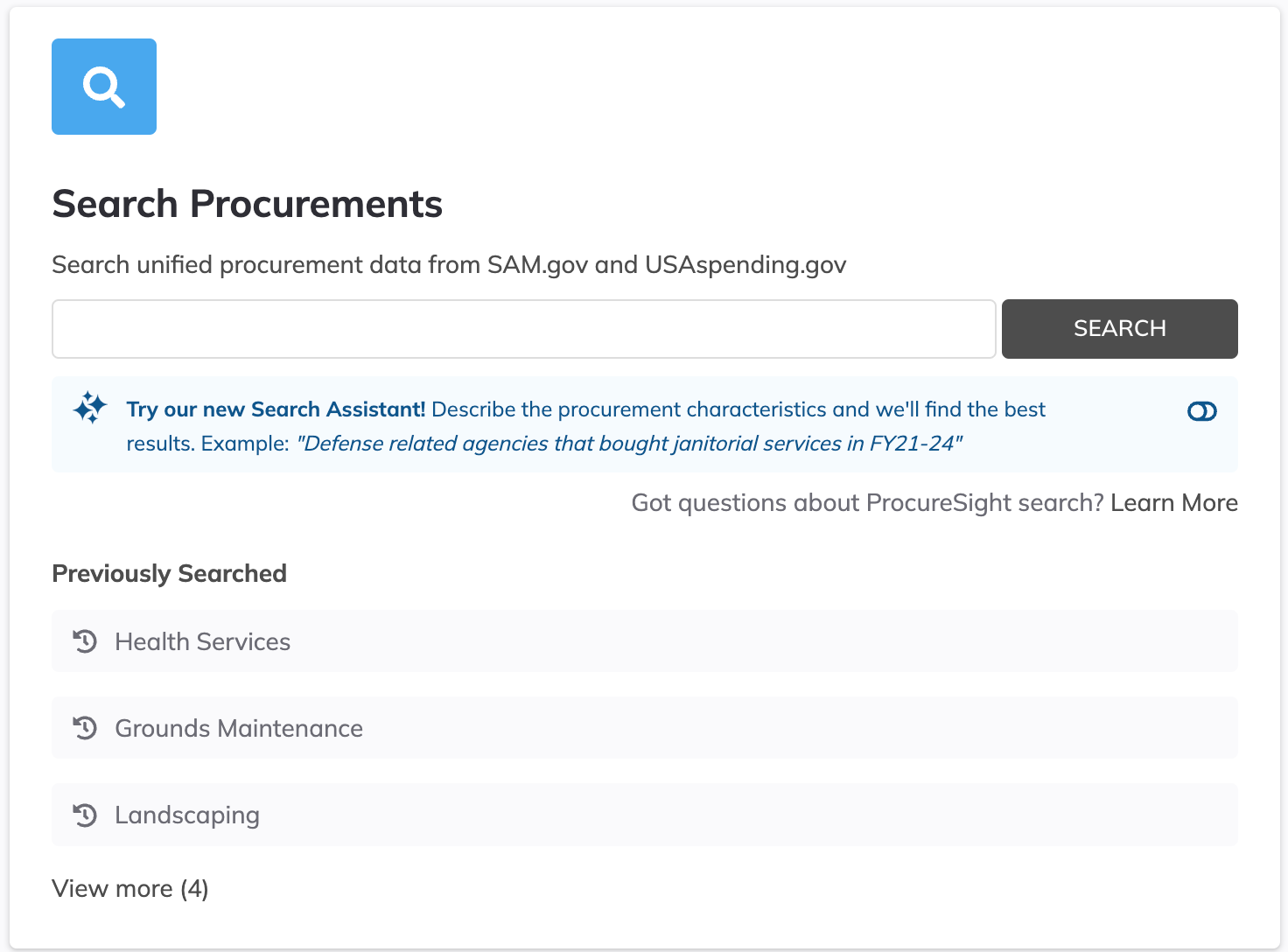Screen dimensions: 1288x952
Task: Open the Learn More link
Action: tap(1174, 503)
